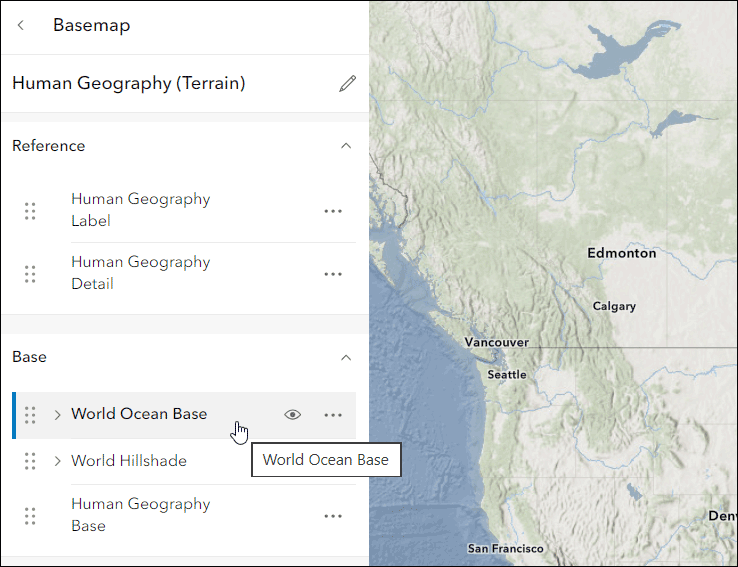The width and height of the screenshot is (738, 567).
Task: Click Edmonton label on the map
Action: coord(621,253)
